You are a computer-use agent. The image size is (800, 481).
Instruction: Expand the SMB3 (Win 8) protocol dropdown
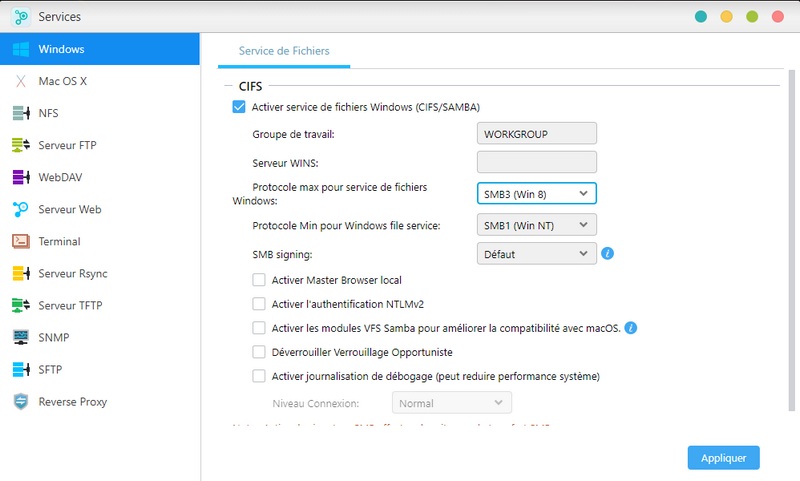pyautogui.click(x=537, y=193)
